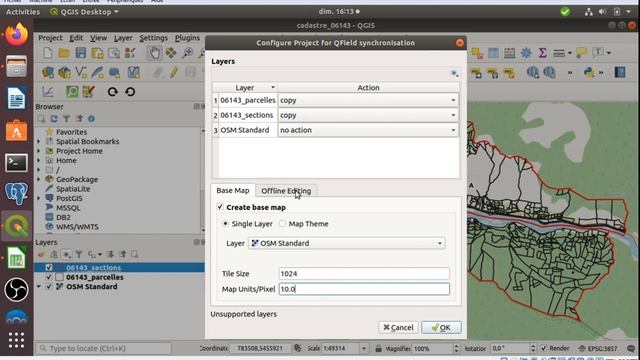
Task: Open the Field Calculator icon
Action: (x=509, y=53)
